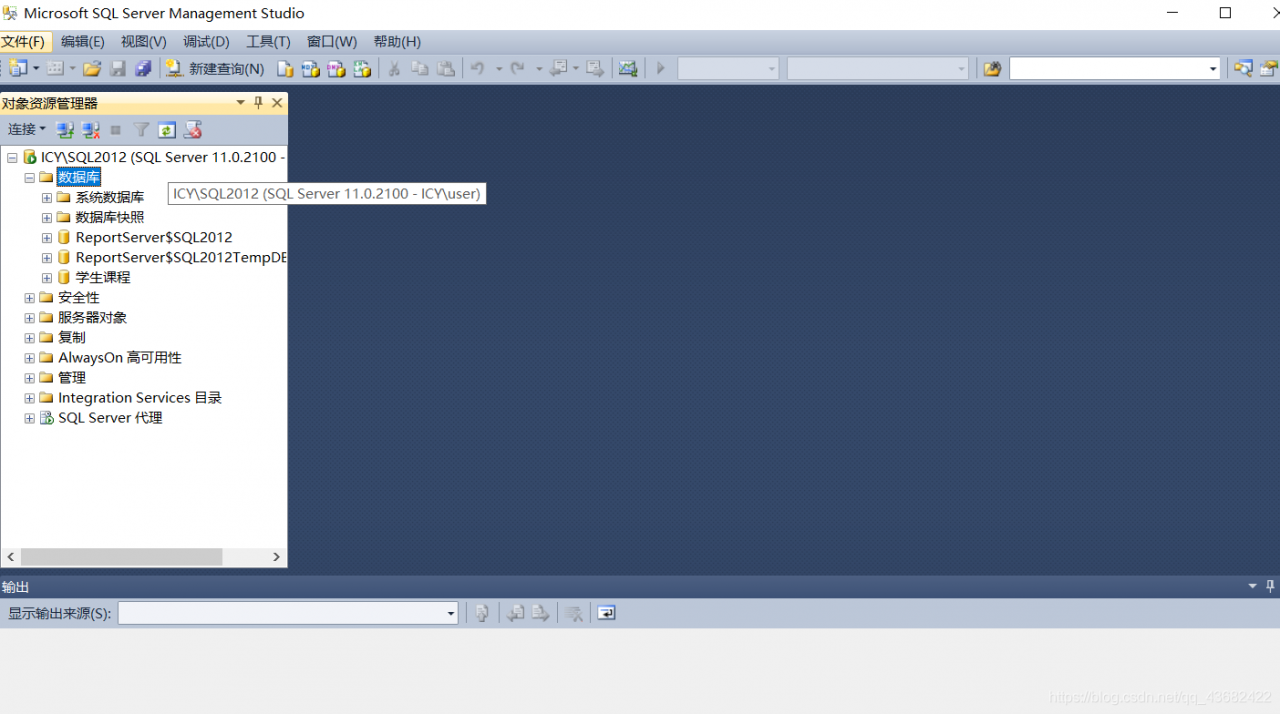Click the Navigate Backward icon
Image resolution: width=1280 pixels, height=714 pixels.
pyautogui.click(x=559, y=68)
